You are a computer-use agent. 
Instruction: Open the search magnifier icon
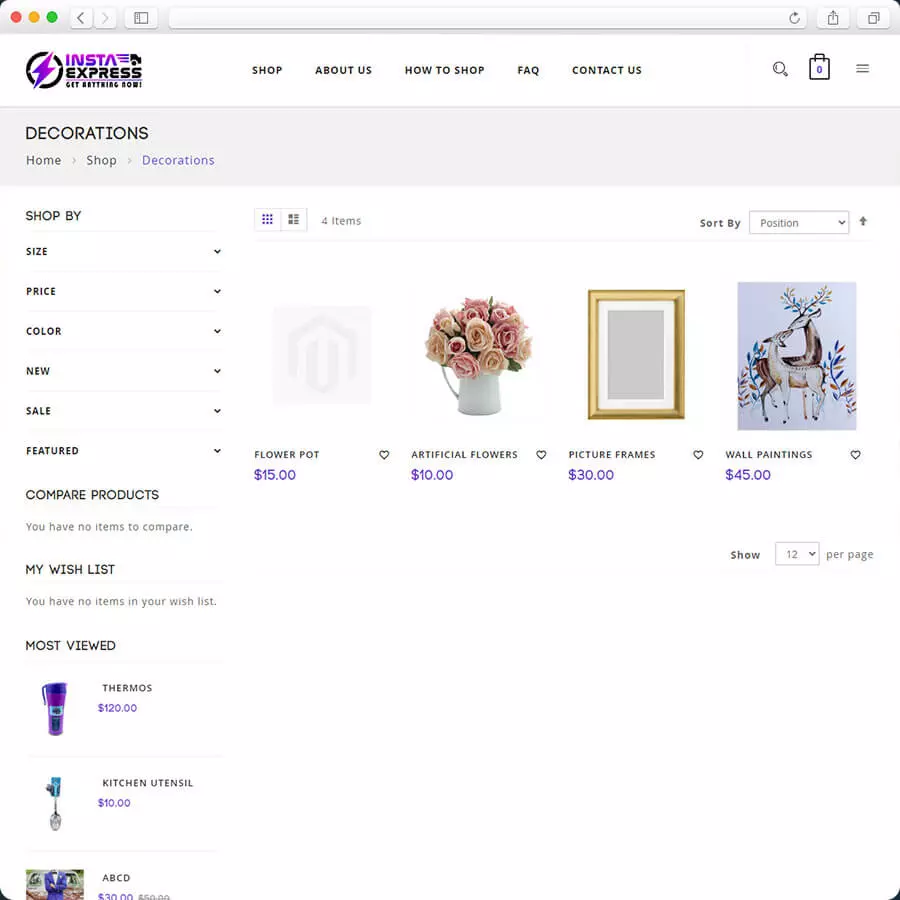(x=779, y=69)
